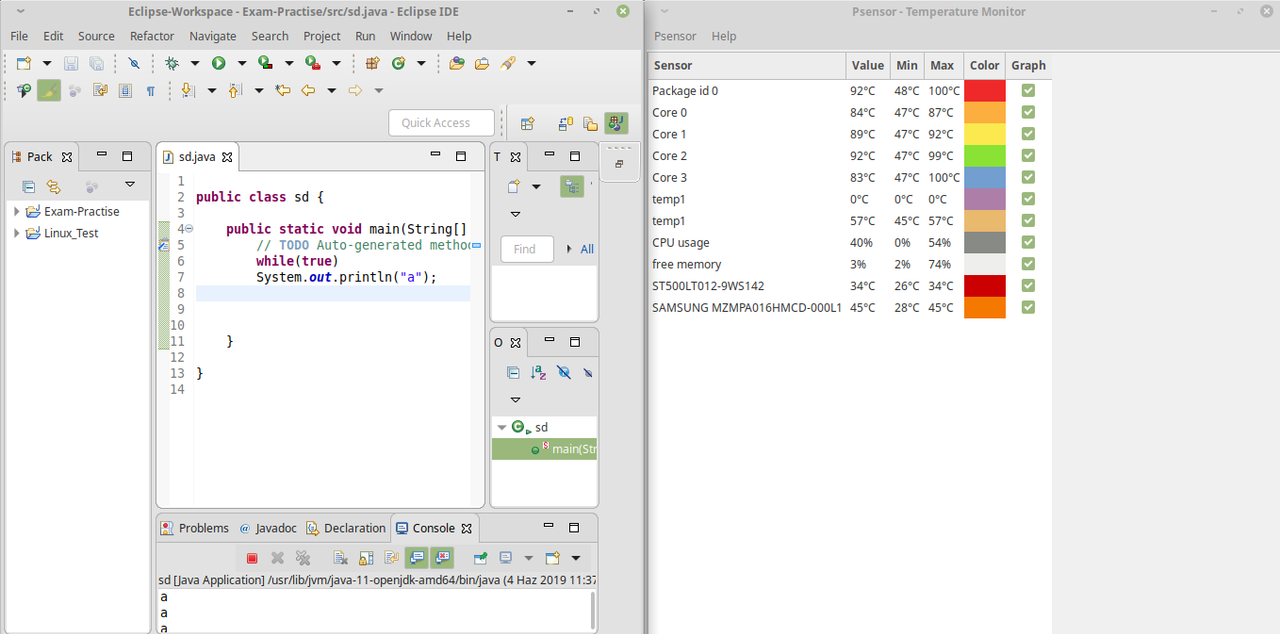Switch to the Declaration tab
Viewport: 1280px width, 634px height.
click(x=346, y=528)
